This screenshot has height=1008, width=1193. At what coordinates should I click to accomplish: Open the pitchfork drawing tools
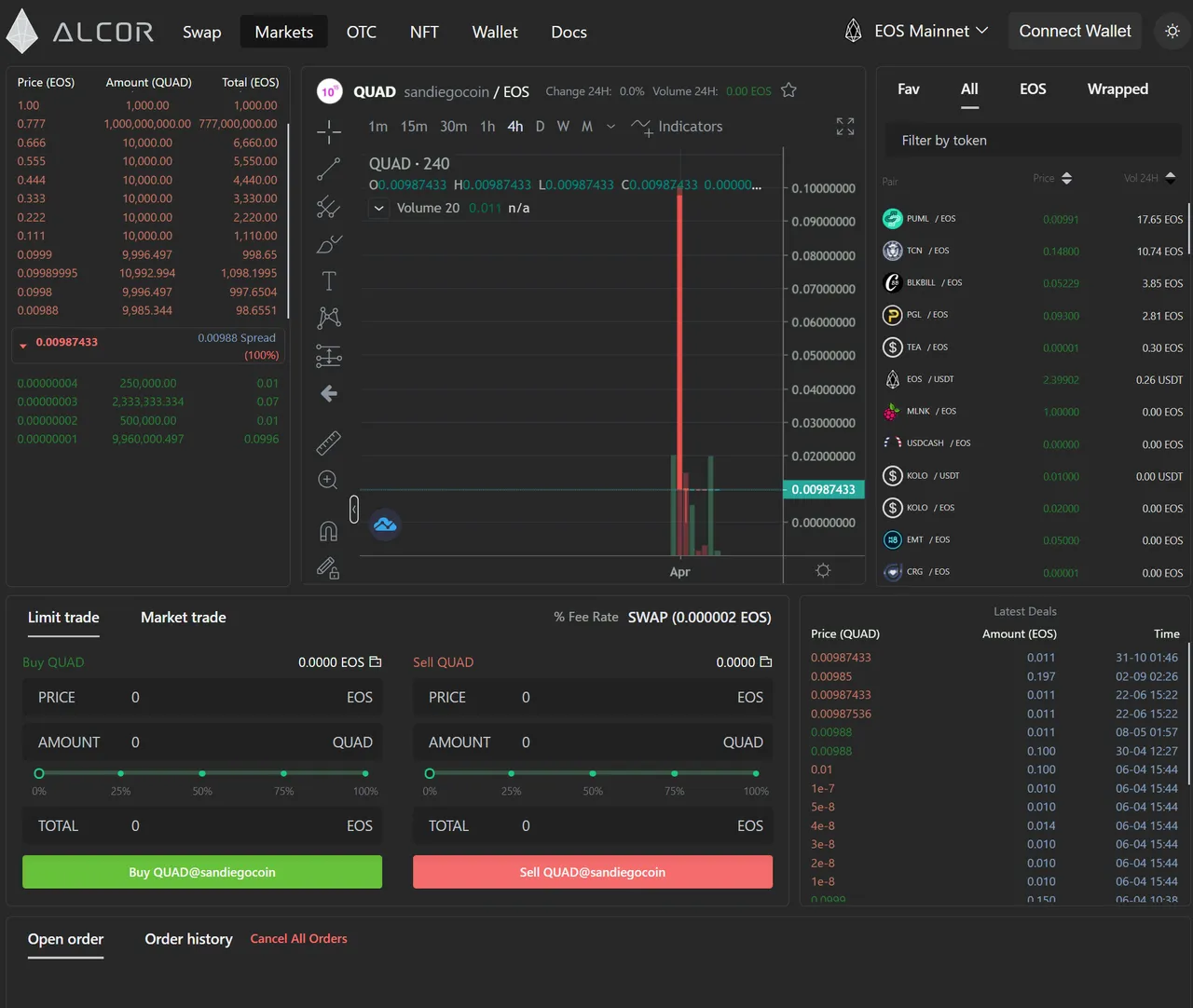(329, 206)
